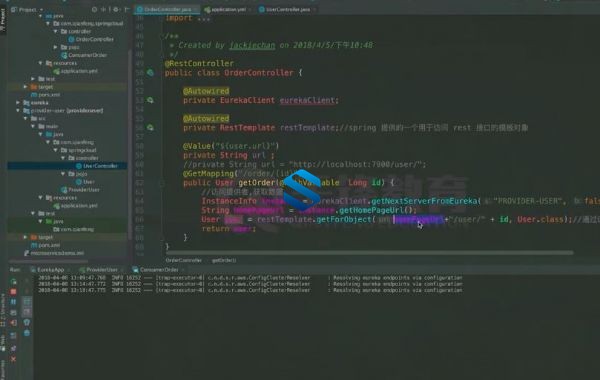Rerun the application with the green Run panel icon

click(x=13, y=282)
